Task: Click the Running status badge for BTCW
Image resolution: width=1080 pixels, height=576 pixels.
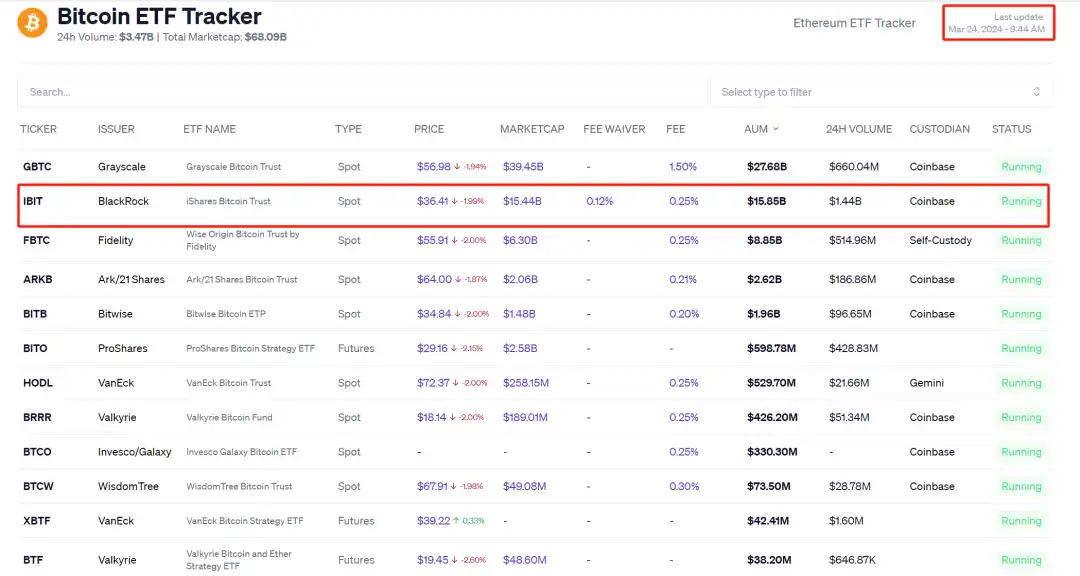Action: click(1021, 487)
